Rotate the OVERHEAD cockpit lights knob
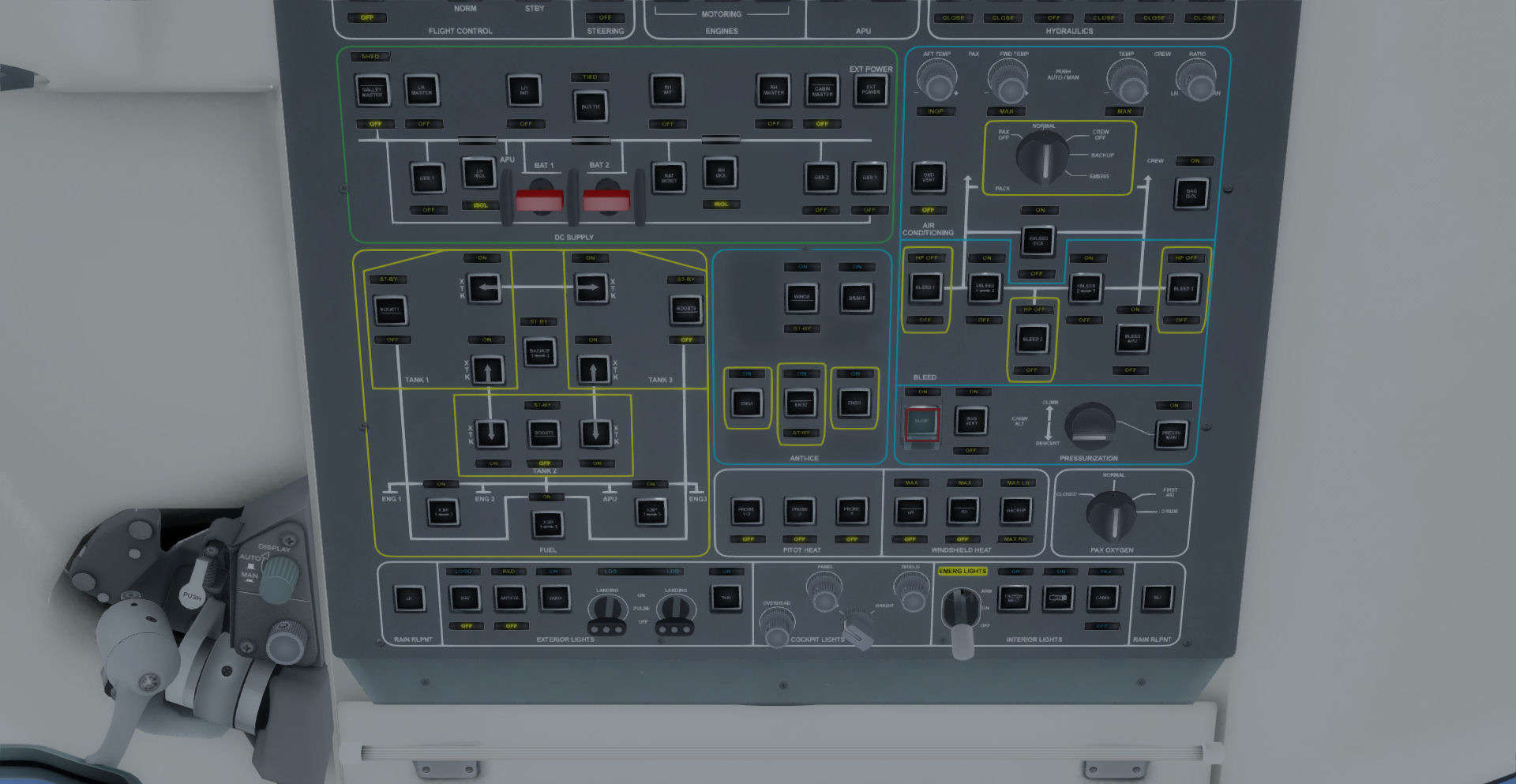This screenshot has width=1516, height=784. (777, 625)
